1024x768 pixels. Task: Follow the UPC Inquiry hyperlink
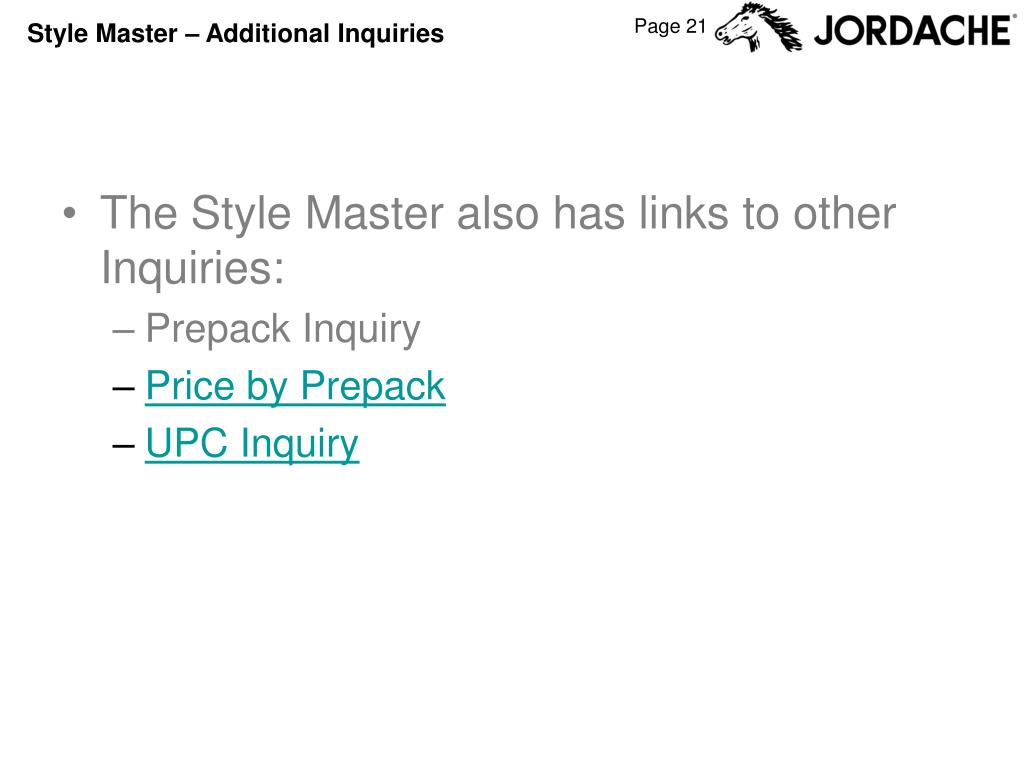[x=252, y=444]
